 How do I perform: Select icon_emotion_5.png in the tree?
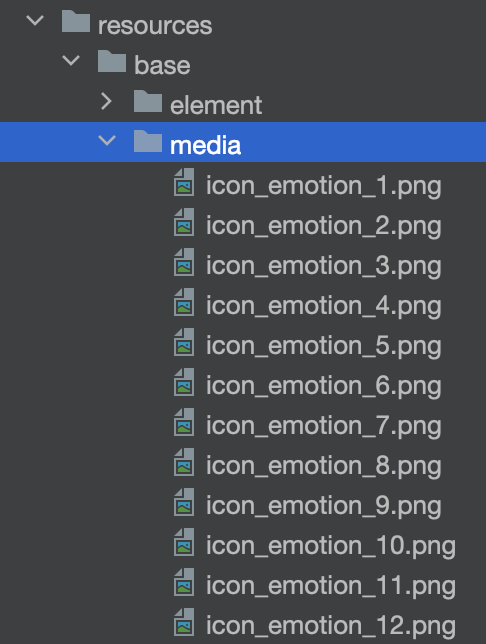(324, 346)
